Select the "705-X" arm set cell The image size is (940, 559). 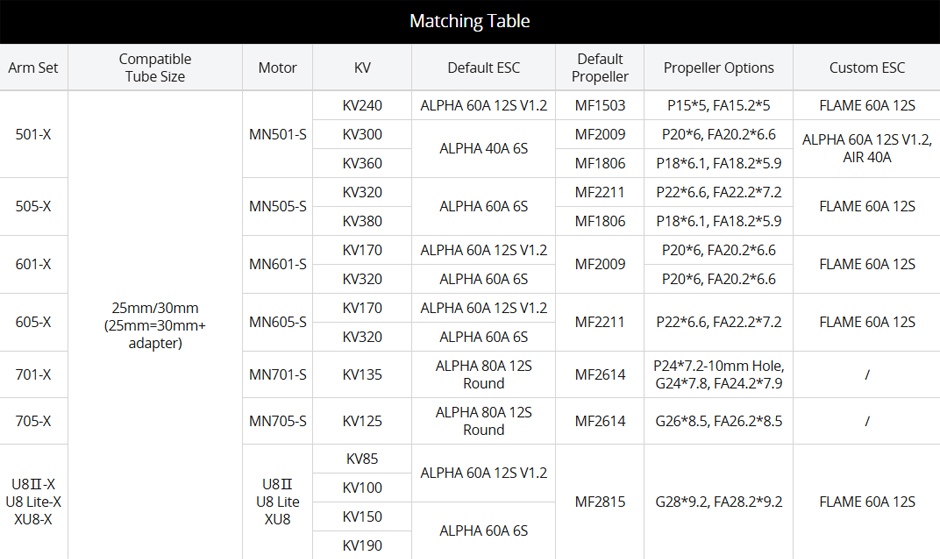34,421
